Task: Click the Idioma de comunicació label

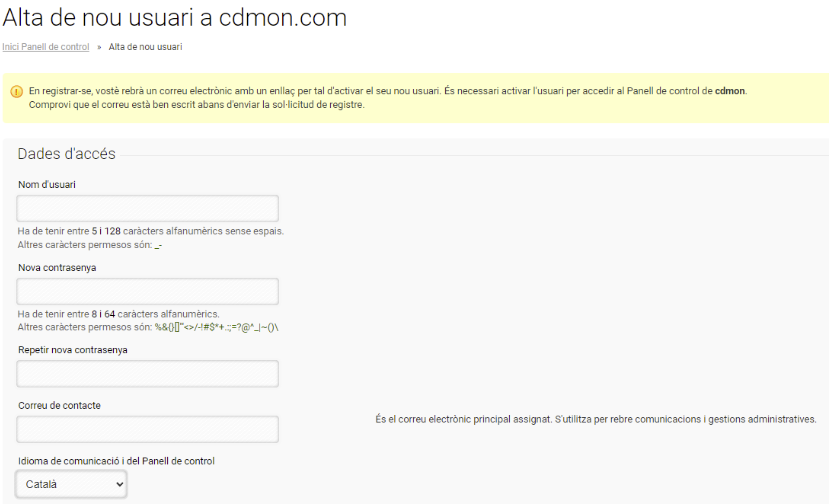Action: [116, 461]
